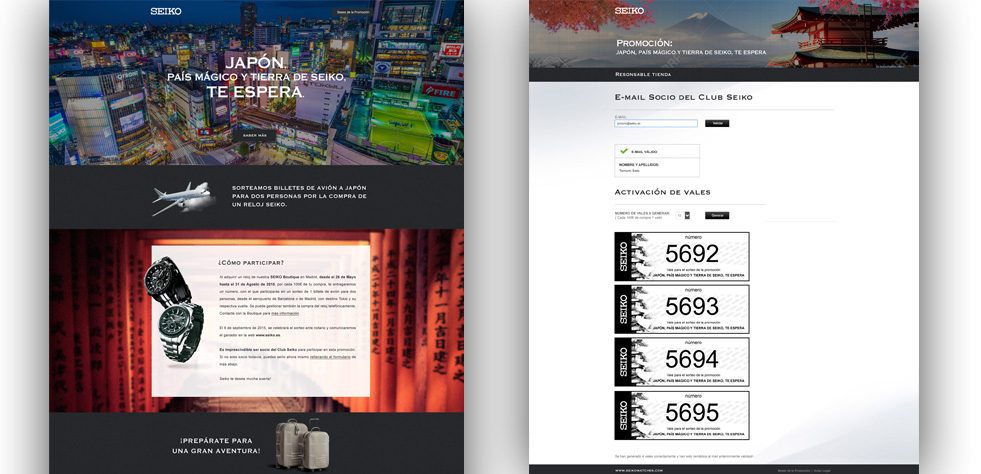The image size is (981, 474).
Task: Focus the E-mail input field
Action: click(656, 124)
